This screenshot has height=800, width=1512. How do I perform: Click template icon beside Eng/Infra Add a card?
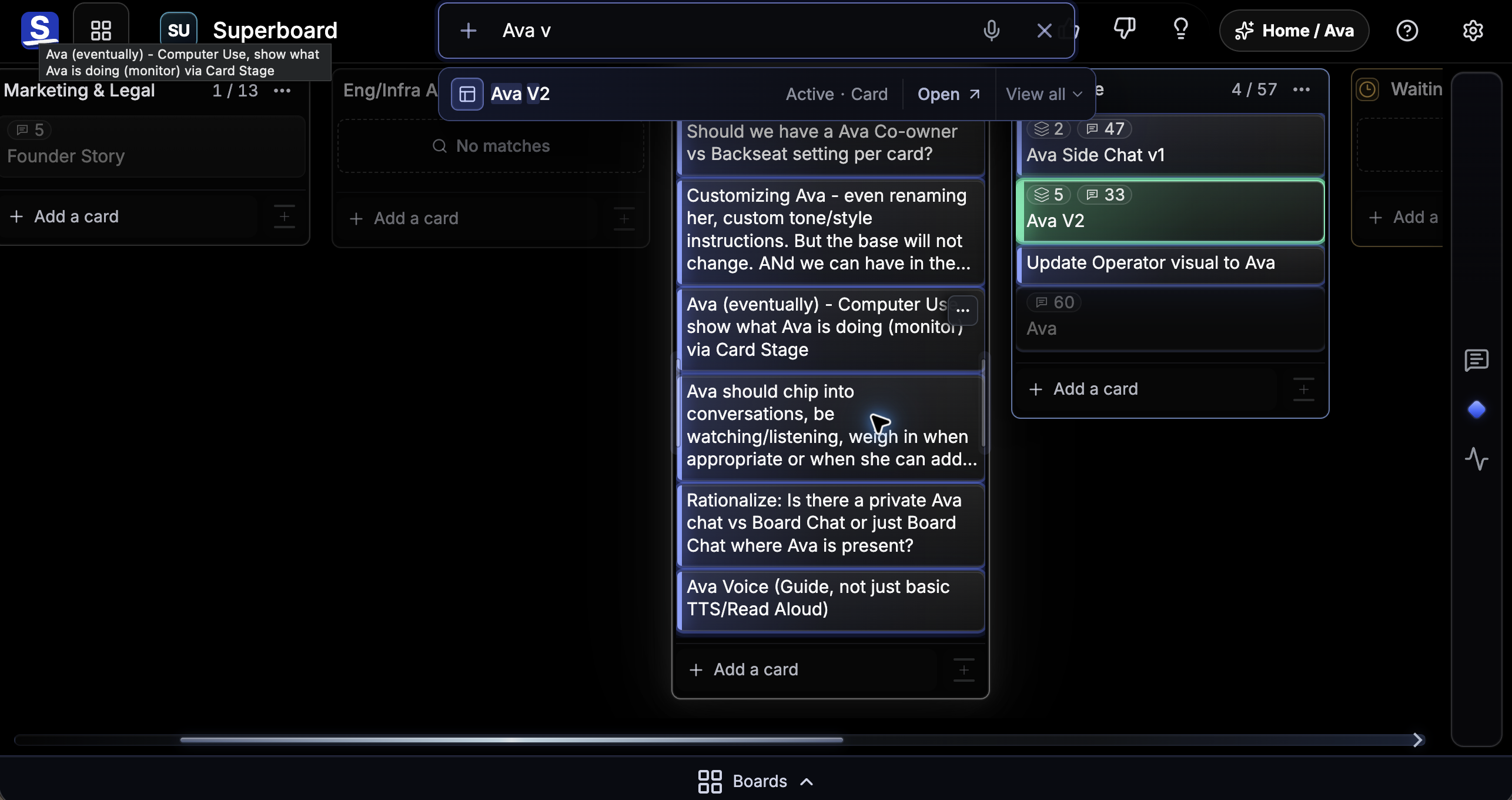pos(624,218)
